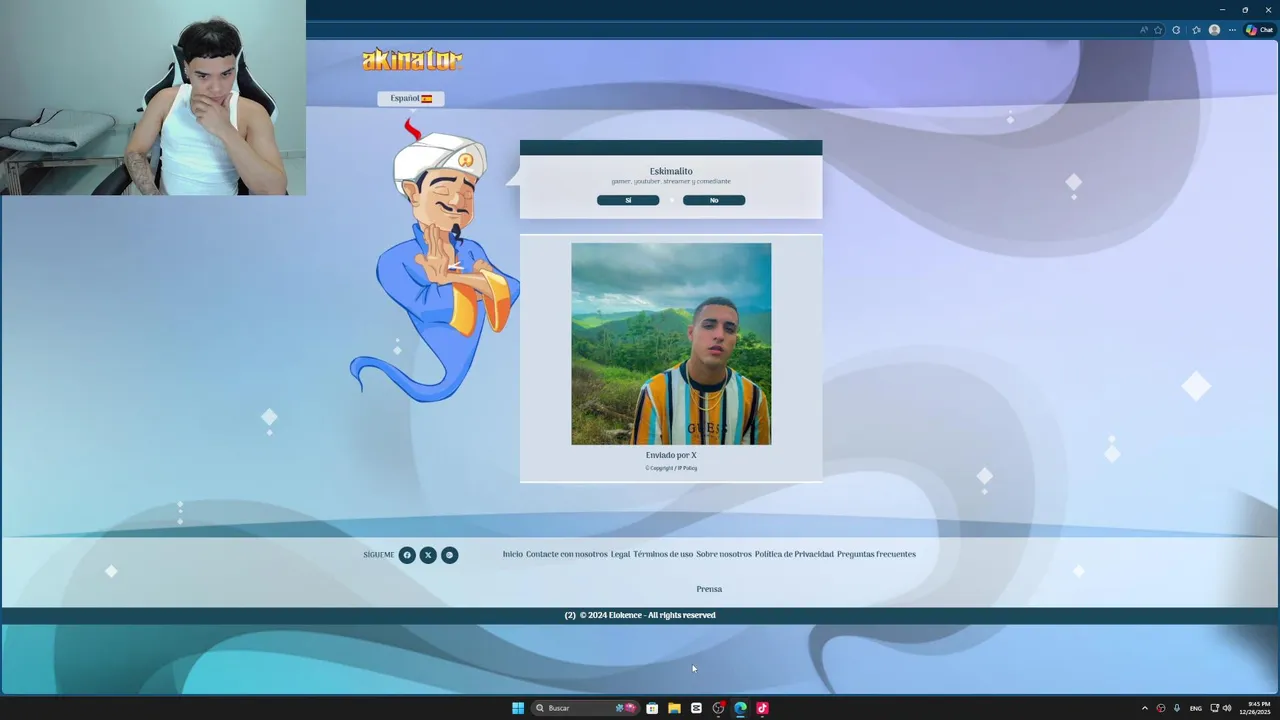Open the Legal footer link

620,554
